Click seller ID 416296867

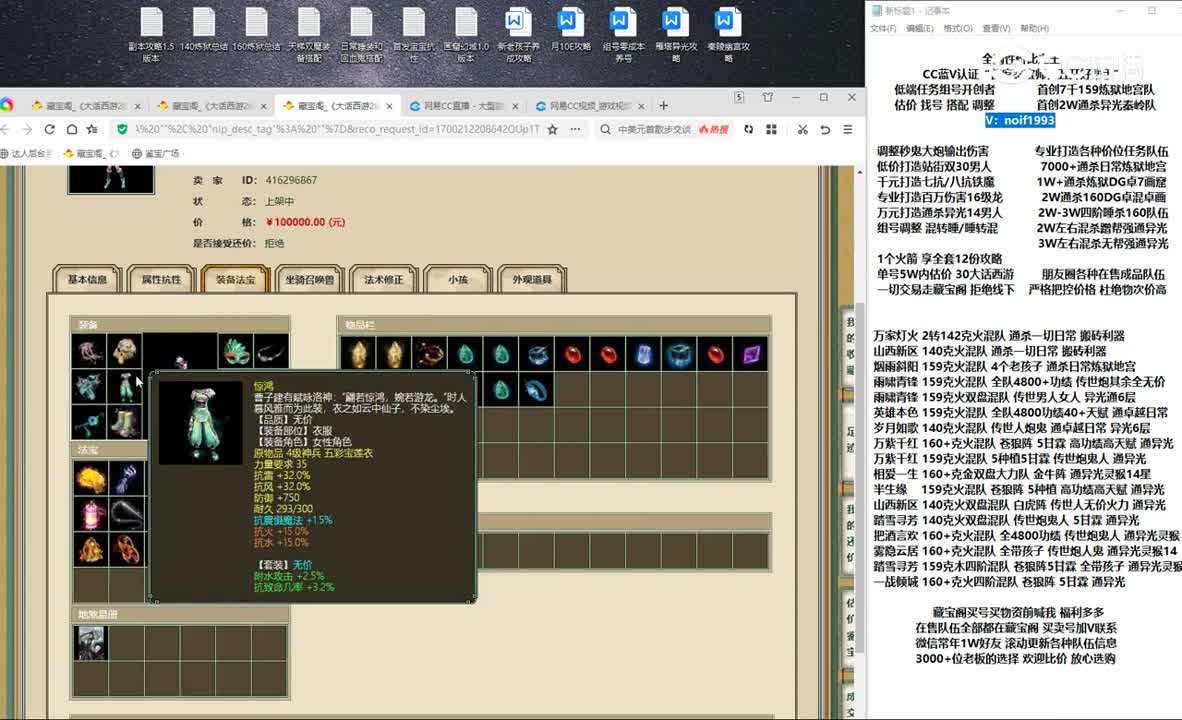[291, 180]
